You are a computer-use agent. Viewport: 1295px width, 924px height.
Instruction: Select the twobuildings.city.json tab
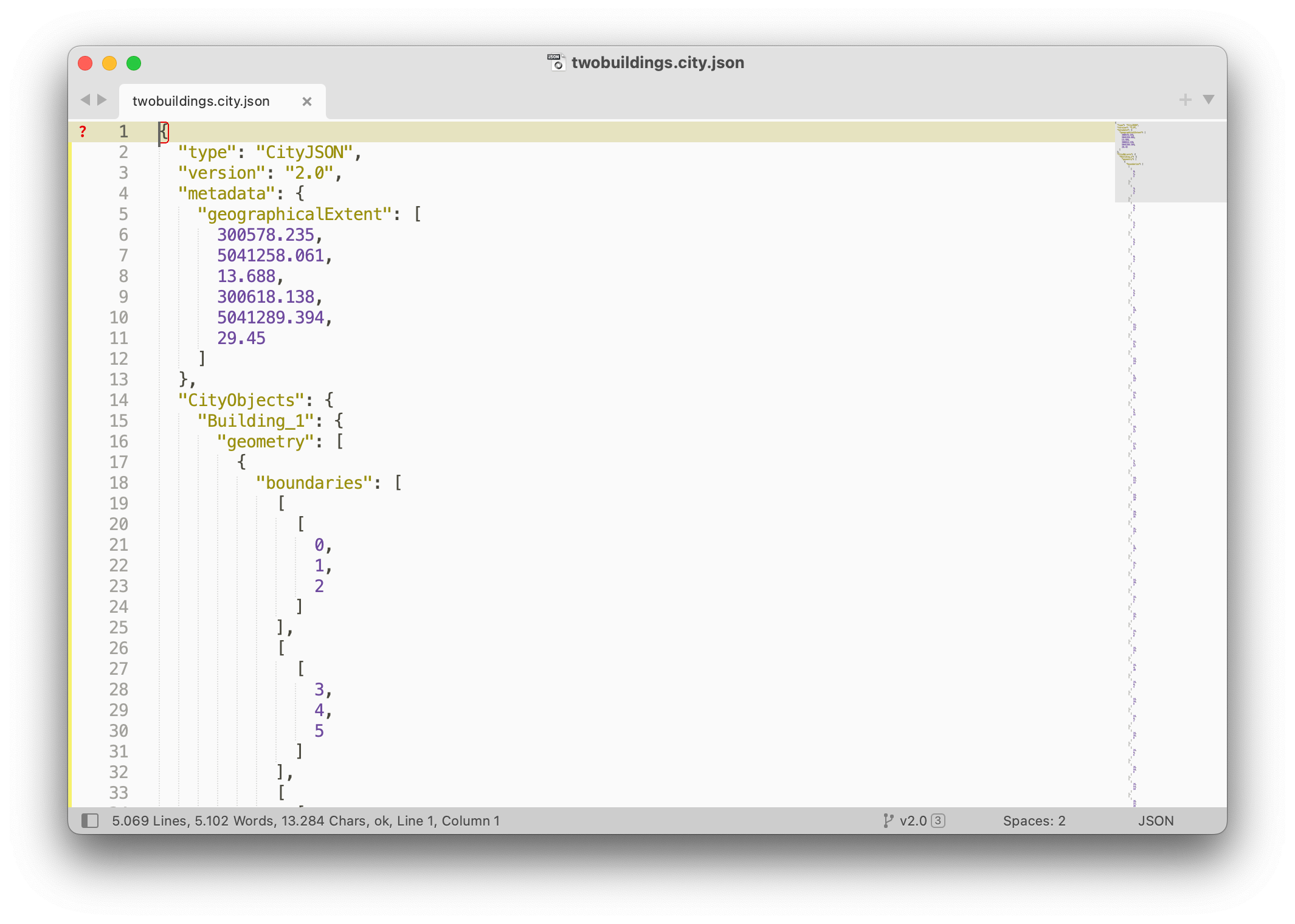click(x=201, y=101)
